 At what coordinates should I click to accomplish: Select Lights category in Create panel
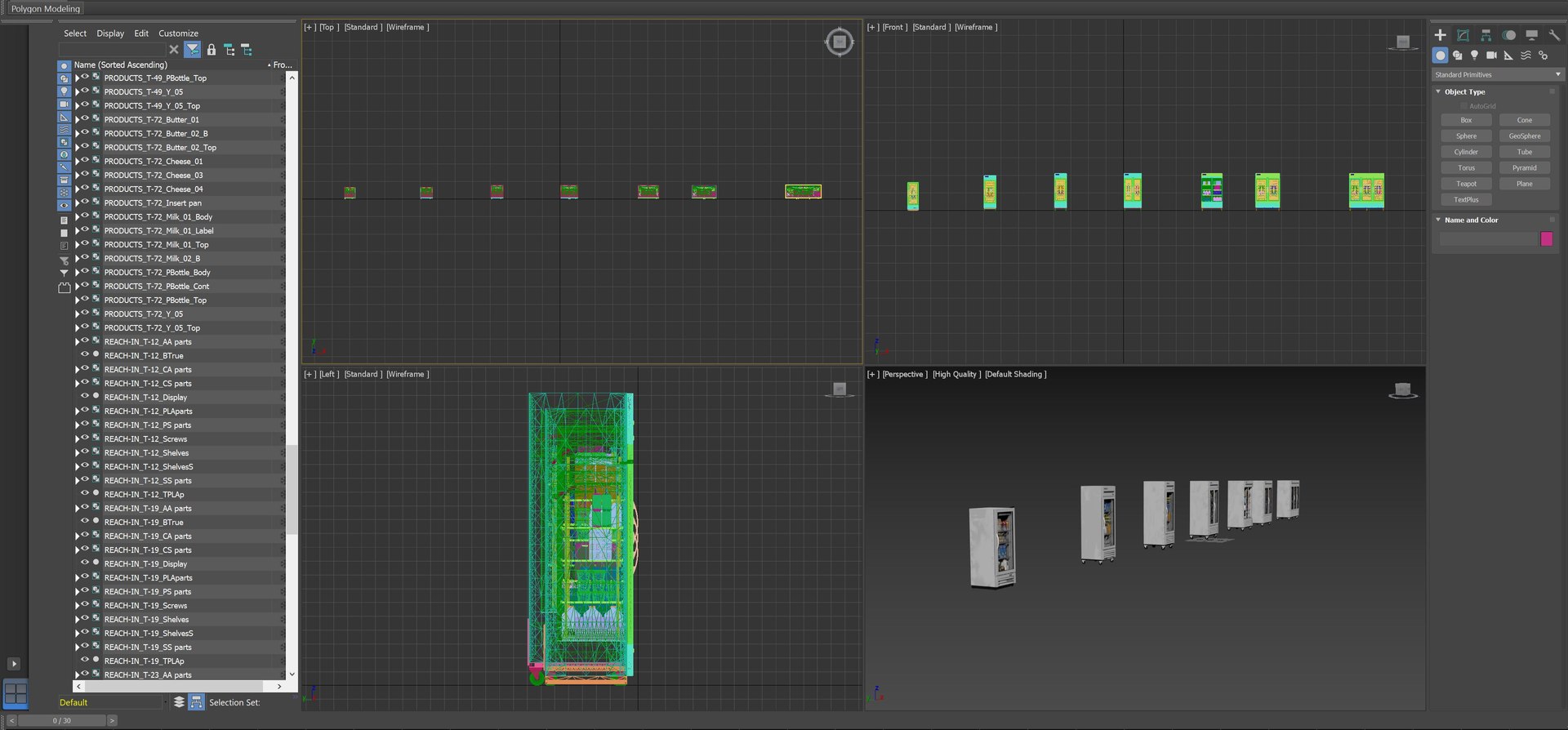[1474, 56]
